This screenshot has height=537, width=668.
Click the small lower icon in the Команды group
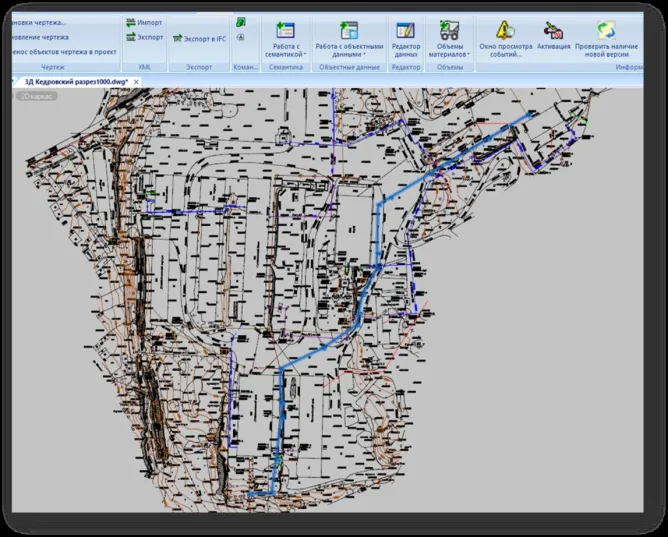(x=241, y=40)
